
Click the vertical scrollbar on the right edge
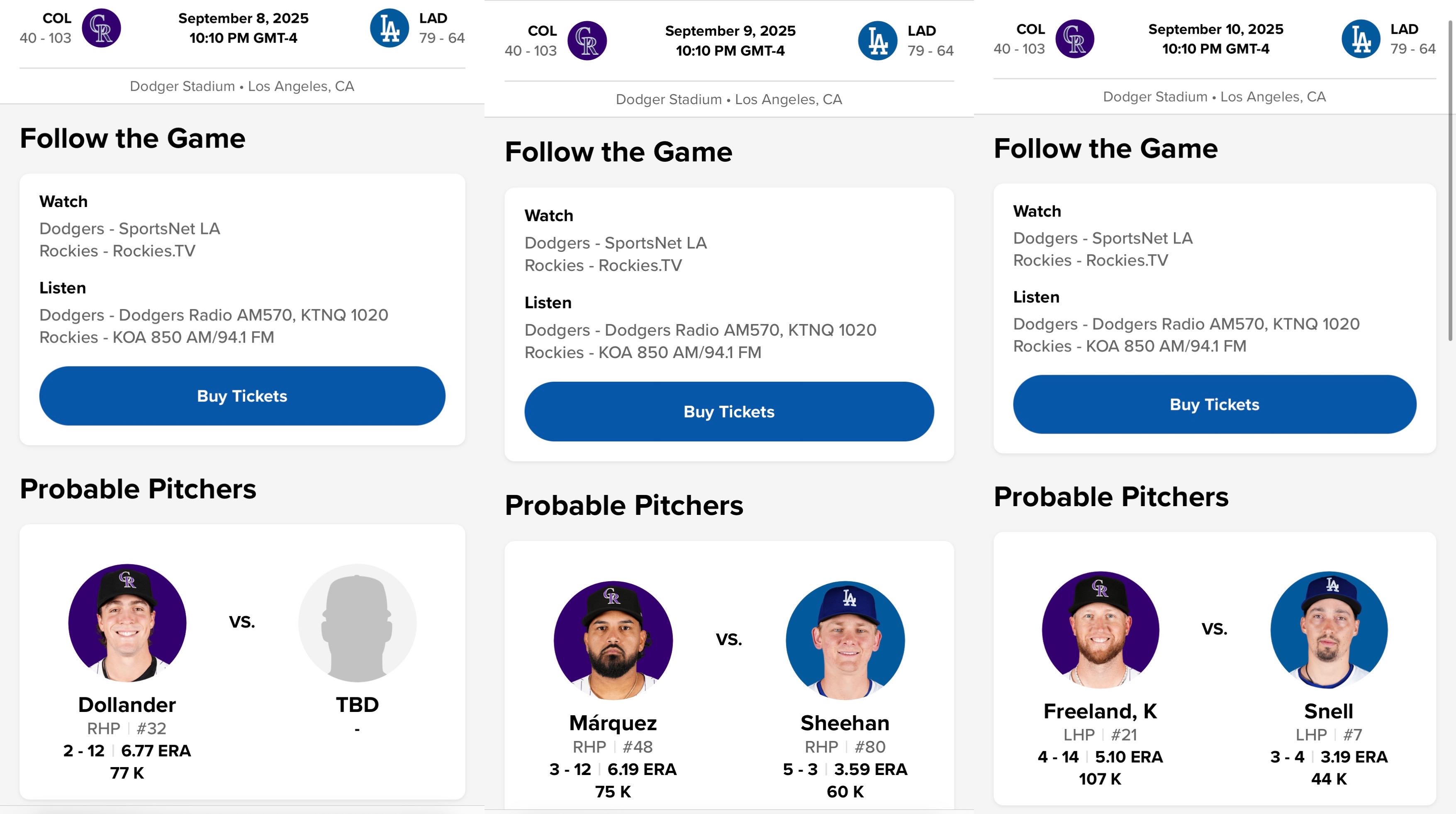(1450, 181)
